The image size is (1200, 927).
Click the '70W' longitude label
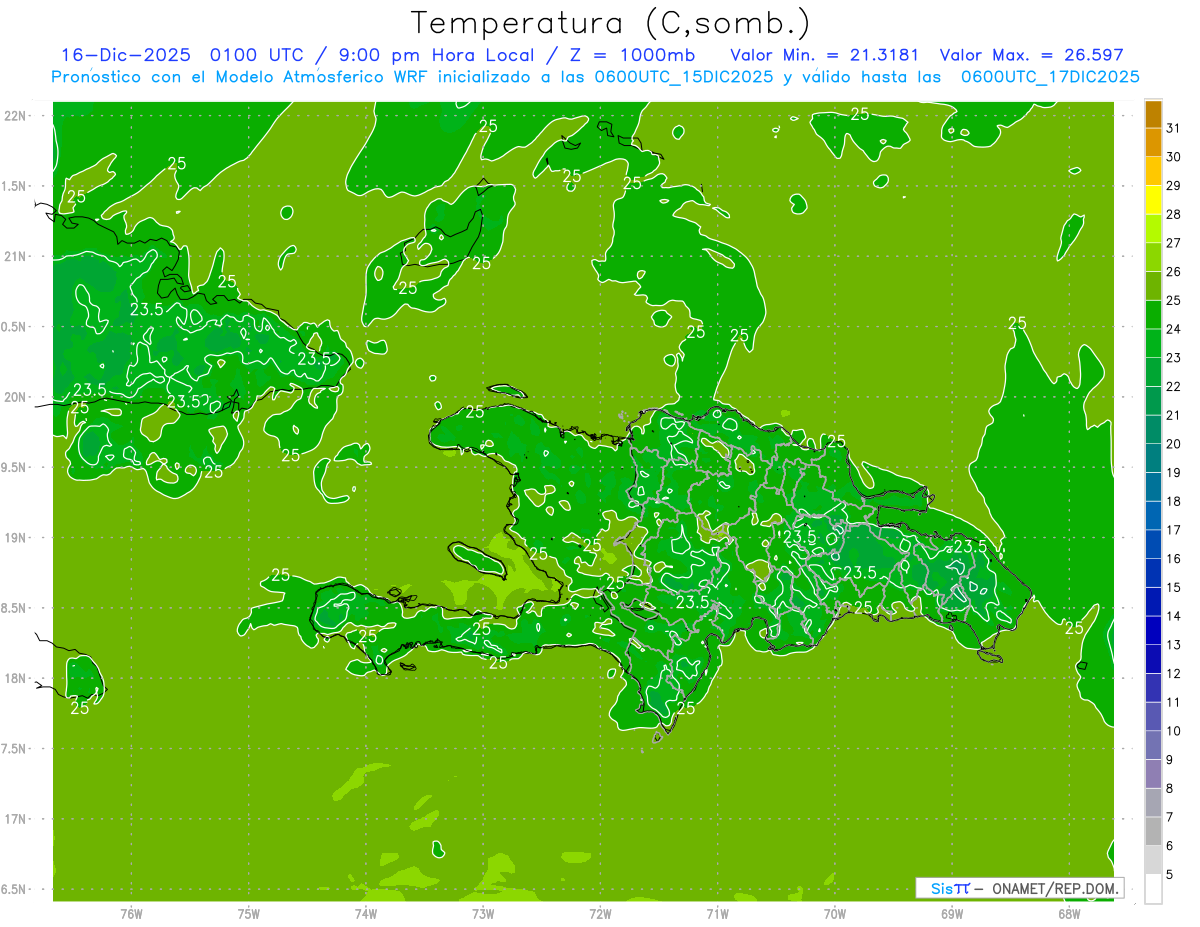point(835,913)
